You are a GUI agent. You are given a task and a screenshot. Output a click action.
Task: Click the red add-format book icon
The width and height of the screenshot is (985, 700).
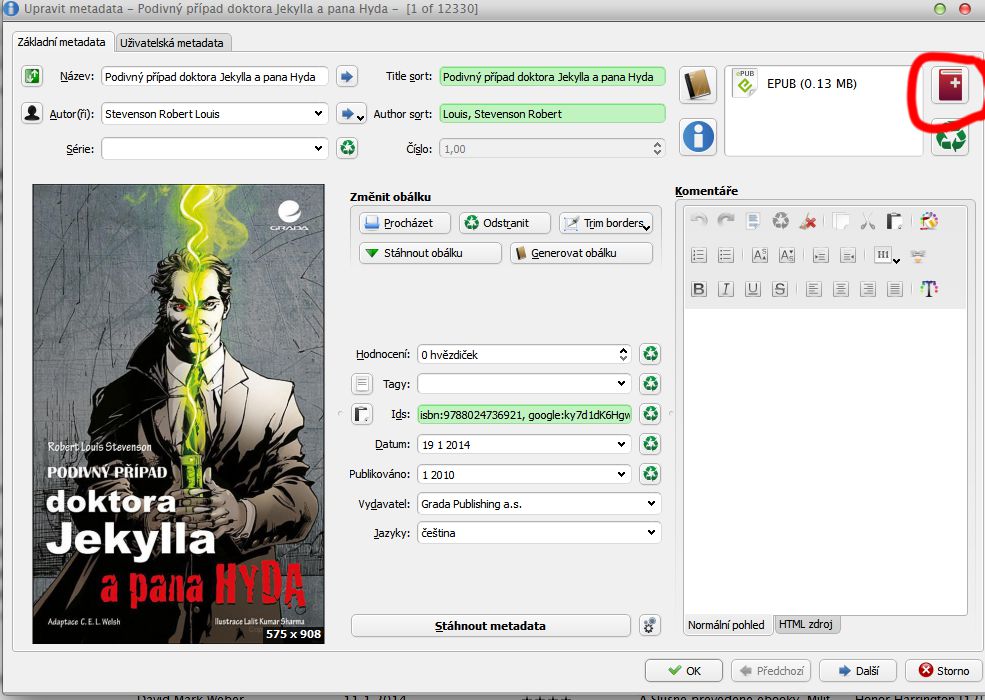pyautogui.click(x=950, y=85)
